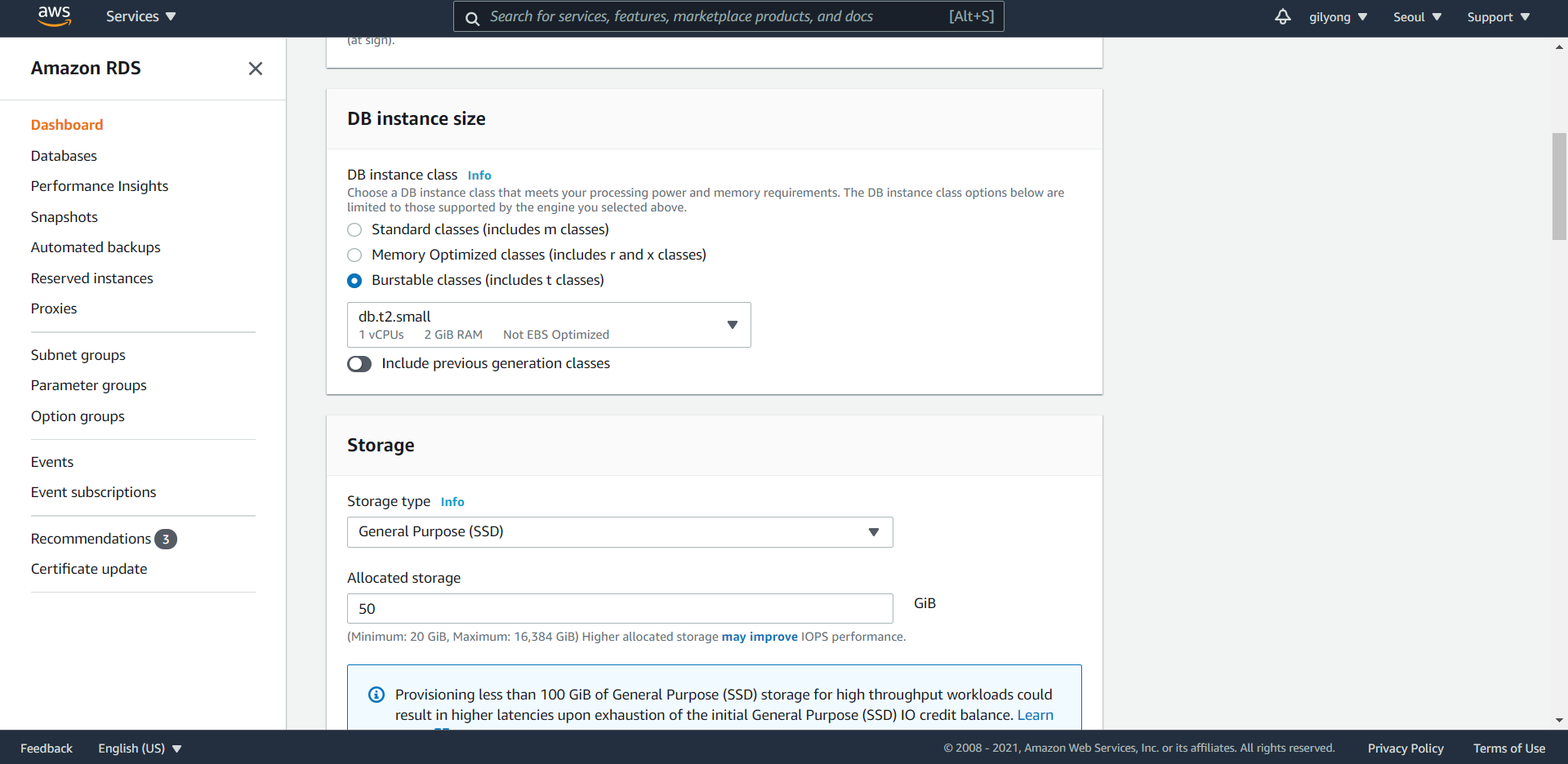Open Snapshots in the sidebar
The height and width of the screenshot is (764, 1568).
click(x=65, y=217)
